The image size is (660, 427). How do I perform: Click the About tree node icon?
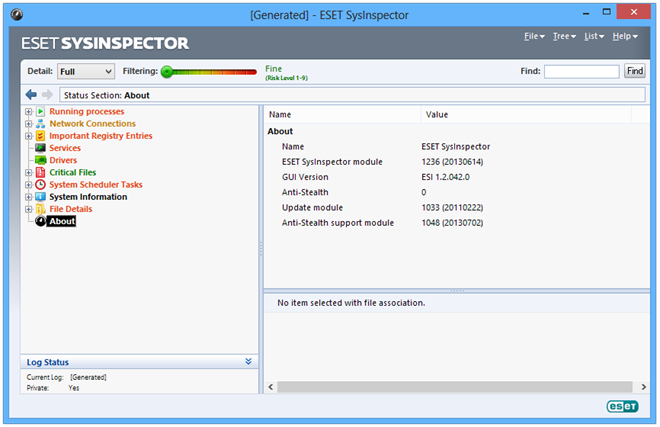[40, 221]
